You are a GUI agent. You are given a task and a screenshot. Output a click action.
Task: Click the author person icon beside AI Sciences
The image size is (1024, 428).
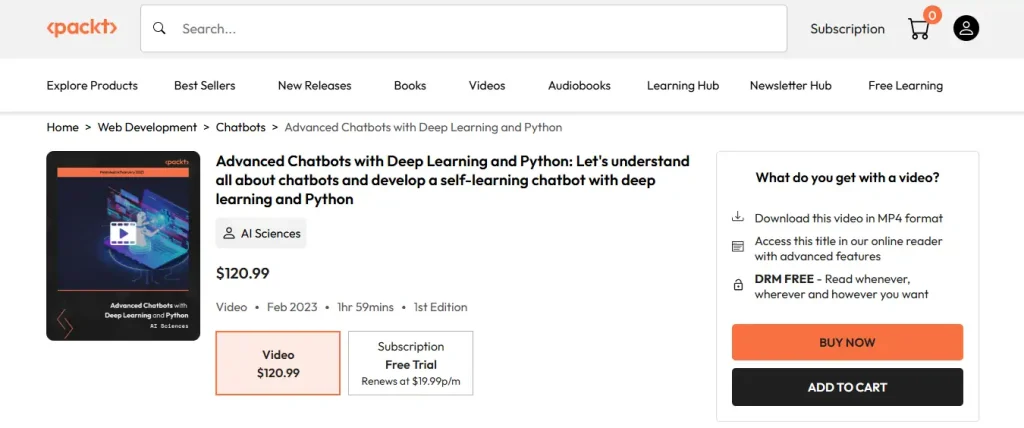pyautogui.click(x=229, y=233)
